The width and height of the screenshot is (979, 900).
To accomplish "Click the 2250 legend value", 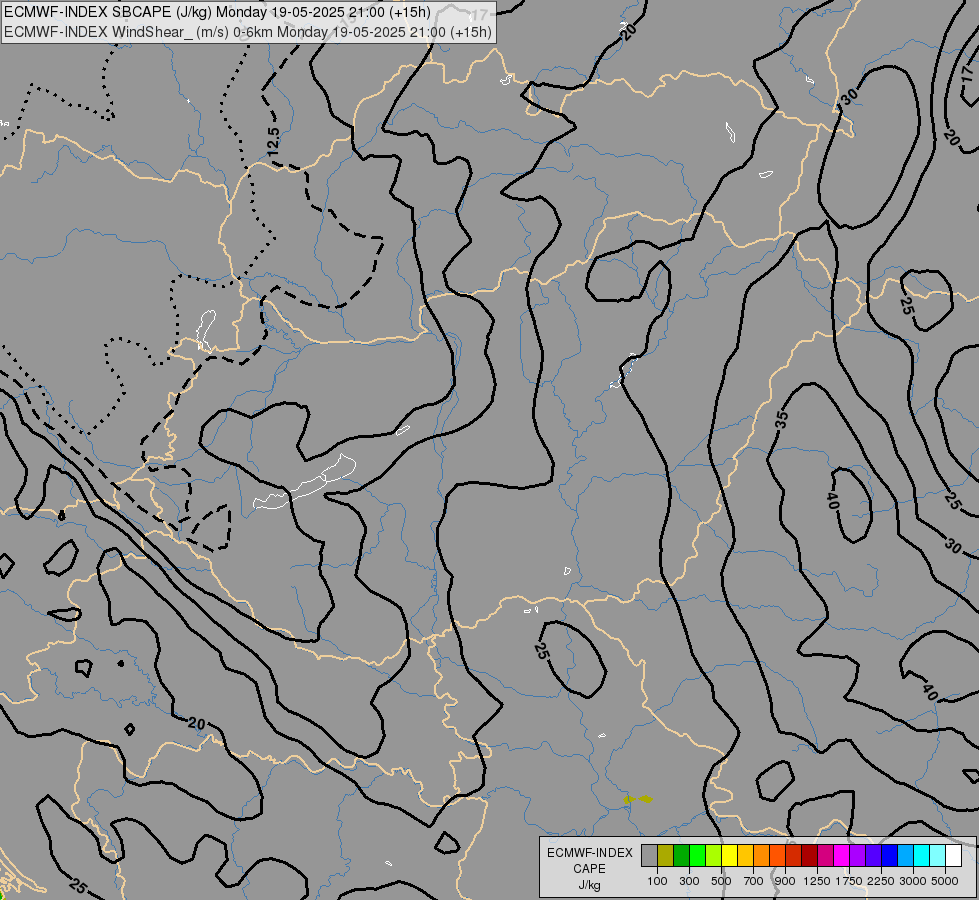I will (x=881, y=881).
